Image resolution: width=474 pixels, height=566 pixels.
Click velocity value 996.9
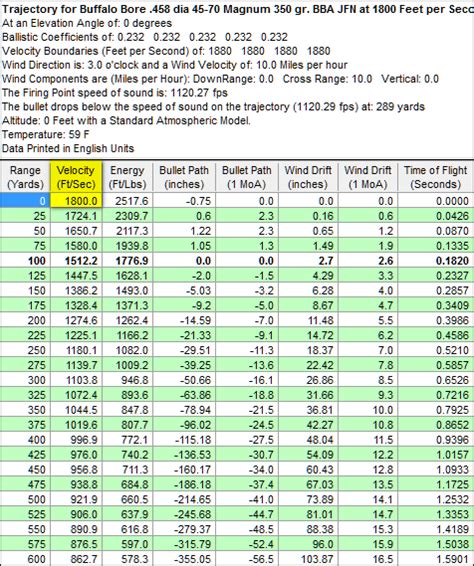pos(76,440)
